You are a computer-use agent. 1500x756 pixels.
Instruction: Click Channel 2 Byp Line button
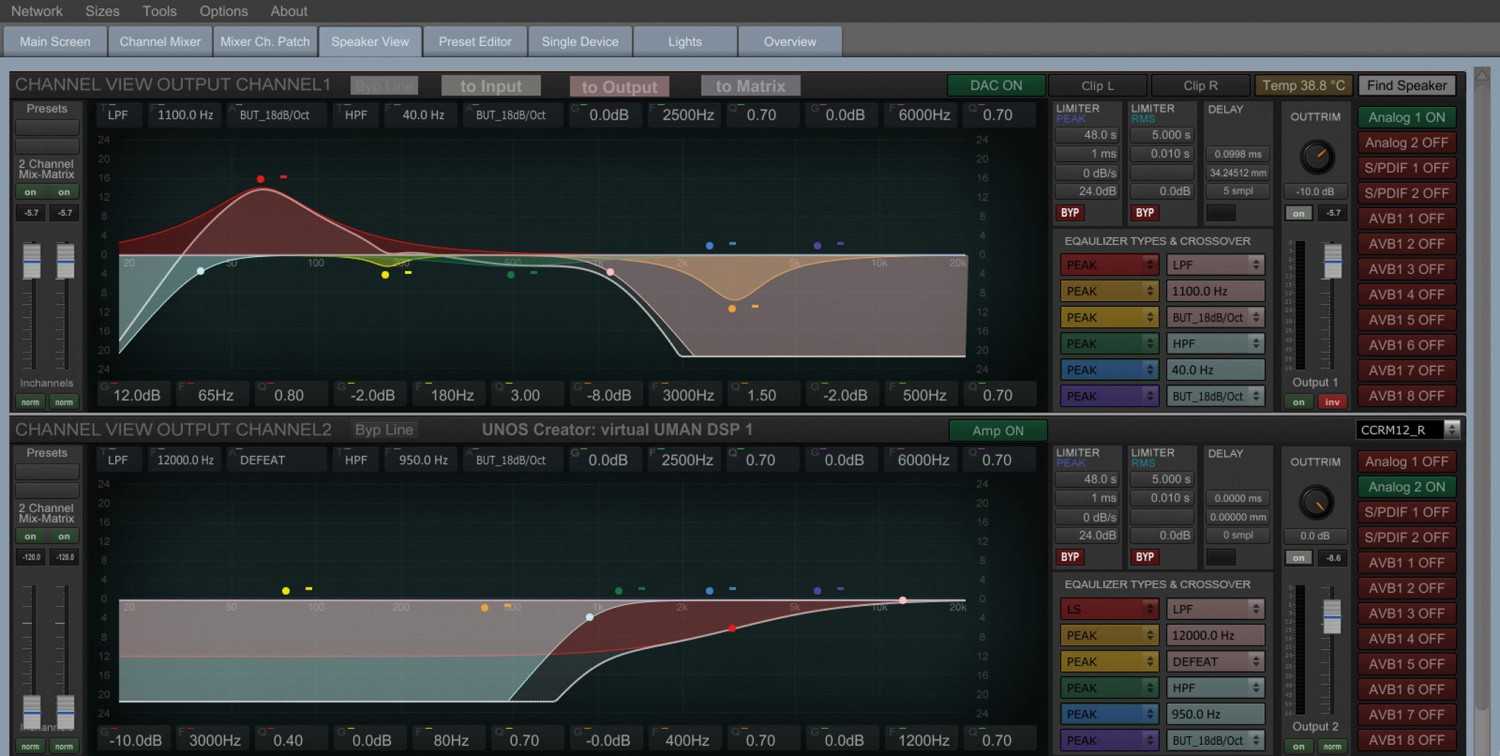(384, 430)
